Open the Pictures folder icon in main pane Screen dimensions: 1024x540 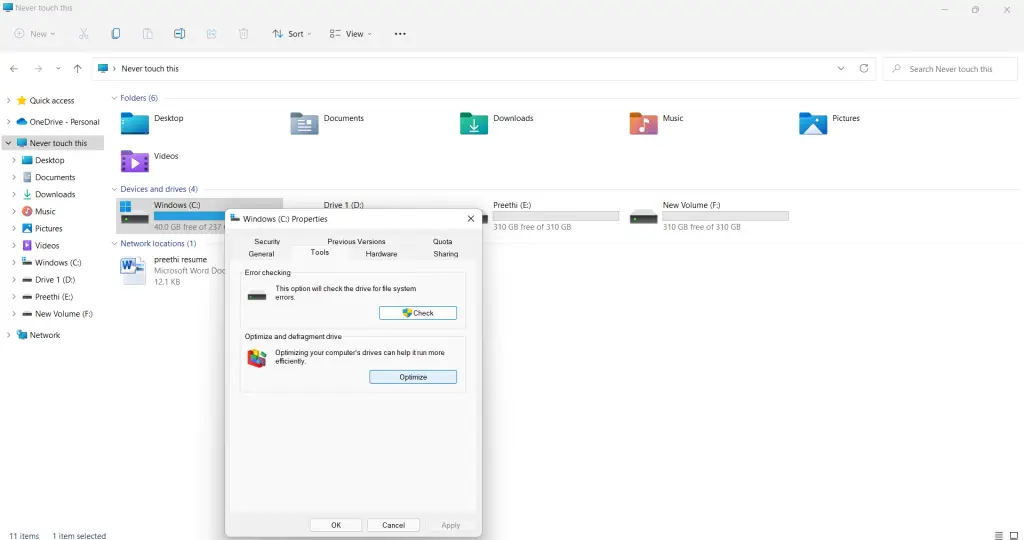[813, 123]
